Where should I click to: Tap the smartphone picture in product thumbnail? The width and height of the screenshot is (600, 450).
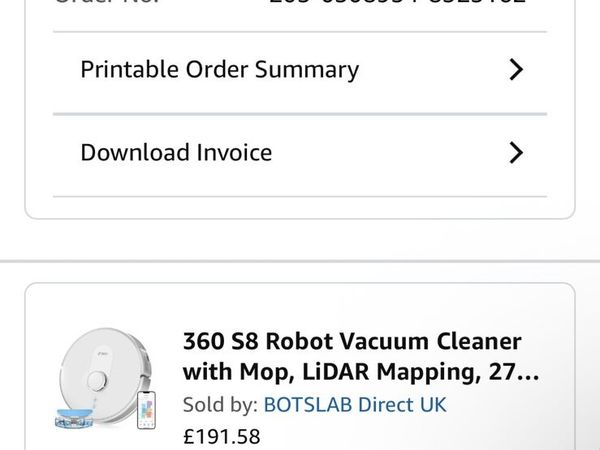click(146, 410)
